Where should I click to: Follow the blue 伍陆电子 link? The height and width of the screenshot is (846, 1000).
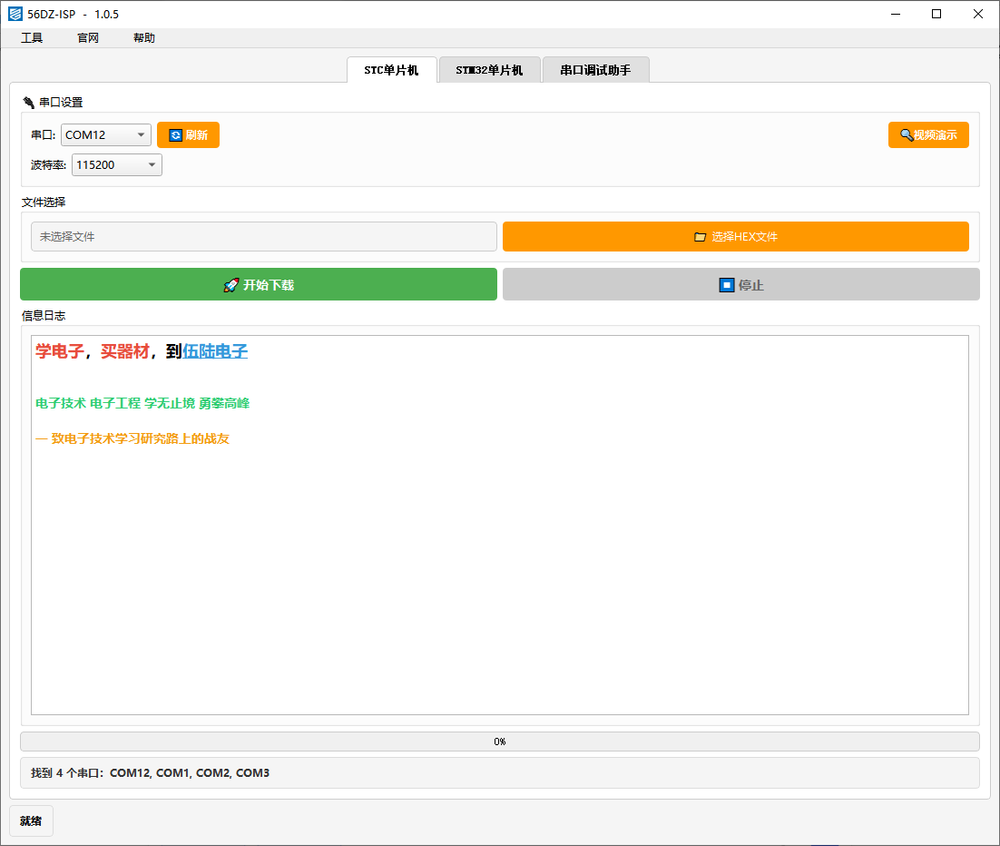click(215, 352)
